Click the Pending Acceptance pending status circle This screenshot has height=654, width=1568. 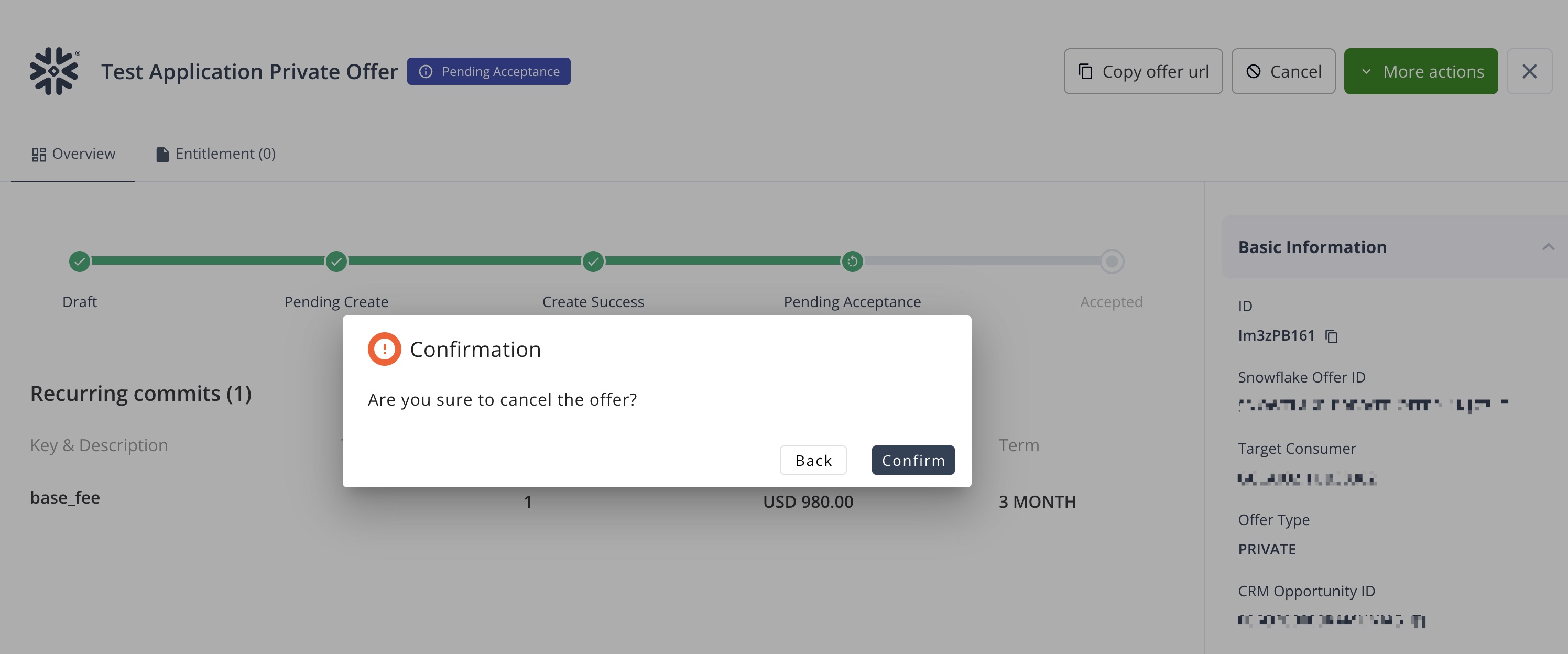click(x=852, y=260)
